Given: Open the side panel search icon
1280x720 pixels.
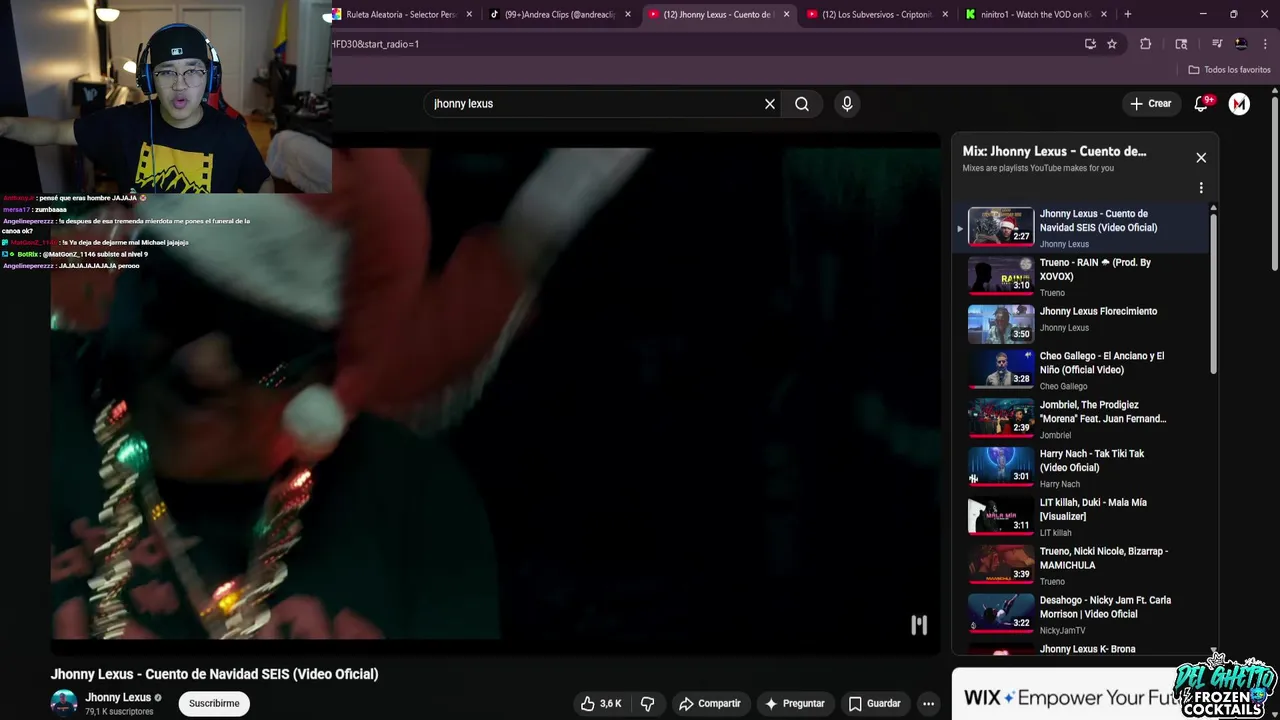Looking at the screenshot, I should point(1181,44).
